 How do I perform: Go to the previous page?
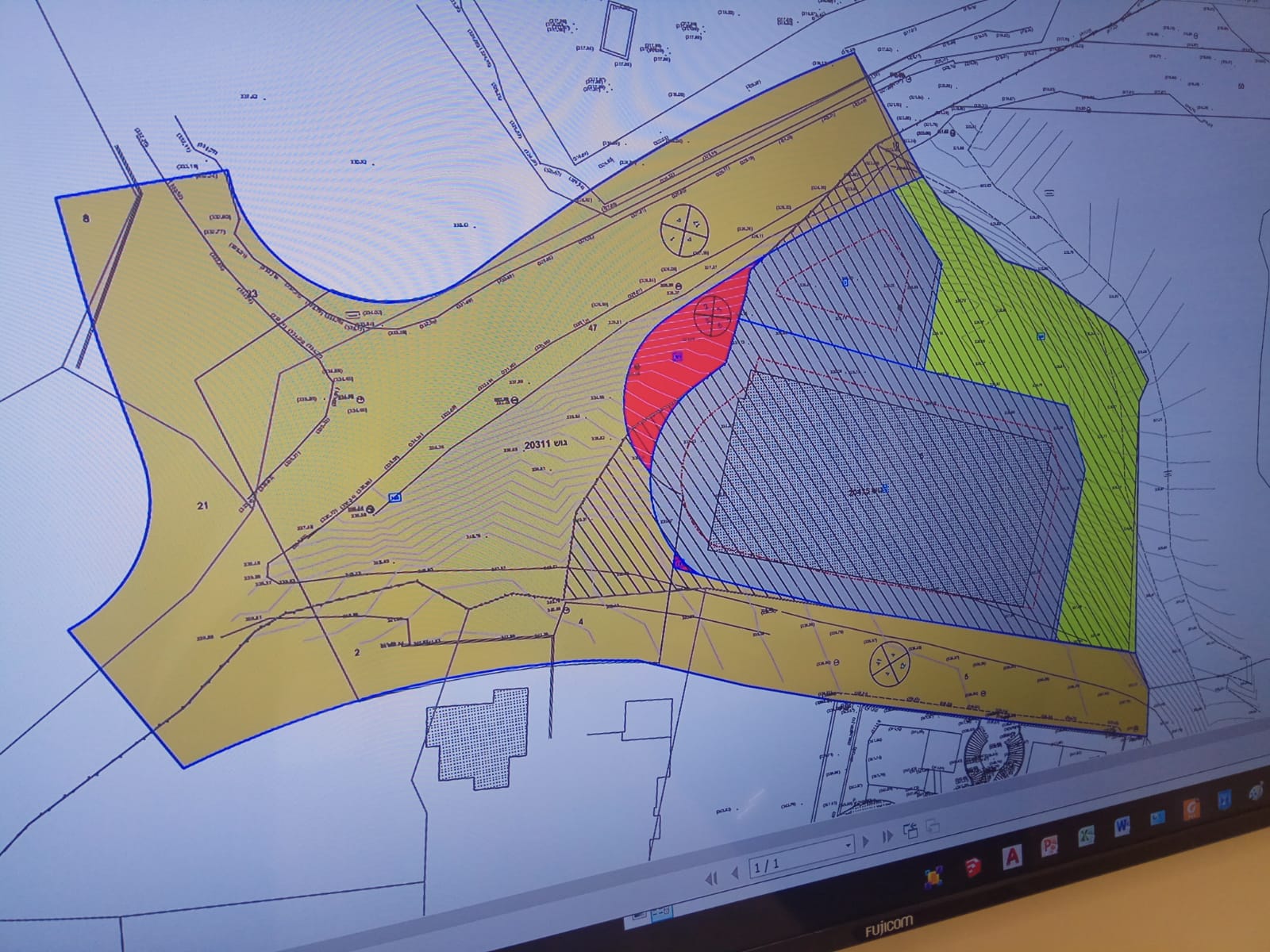click(x=735, y=872)
